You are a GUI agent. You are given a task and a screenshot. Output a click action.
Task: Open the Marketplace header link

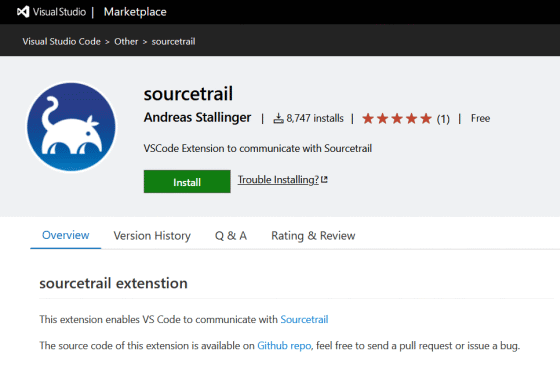click(x=135, y=12)
